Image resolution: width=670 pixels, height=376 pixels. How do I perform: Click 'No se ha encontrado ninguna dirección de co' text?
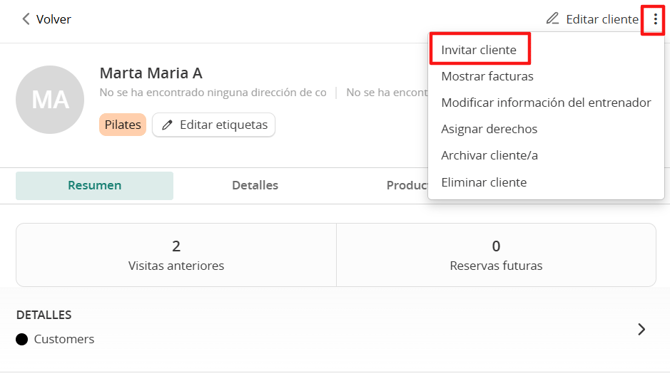pos(213,92)
